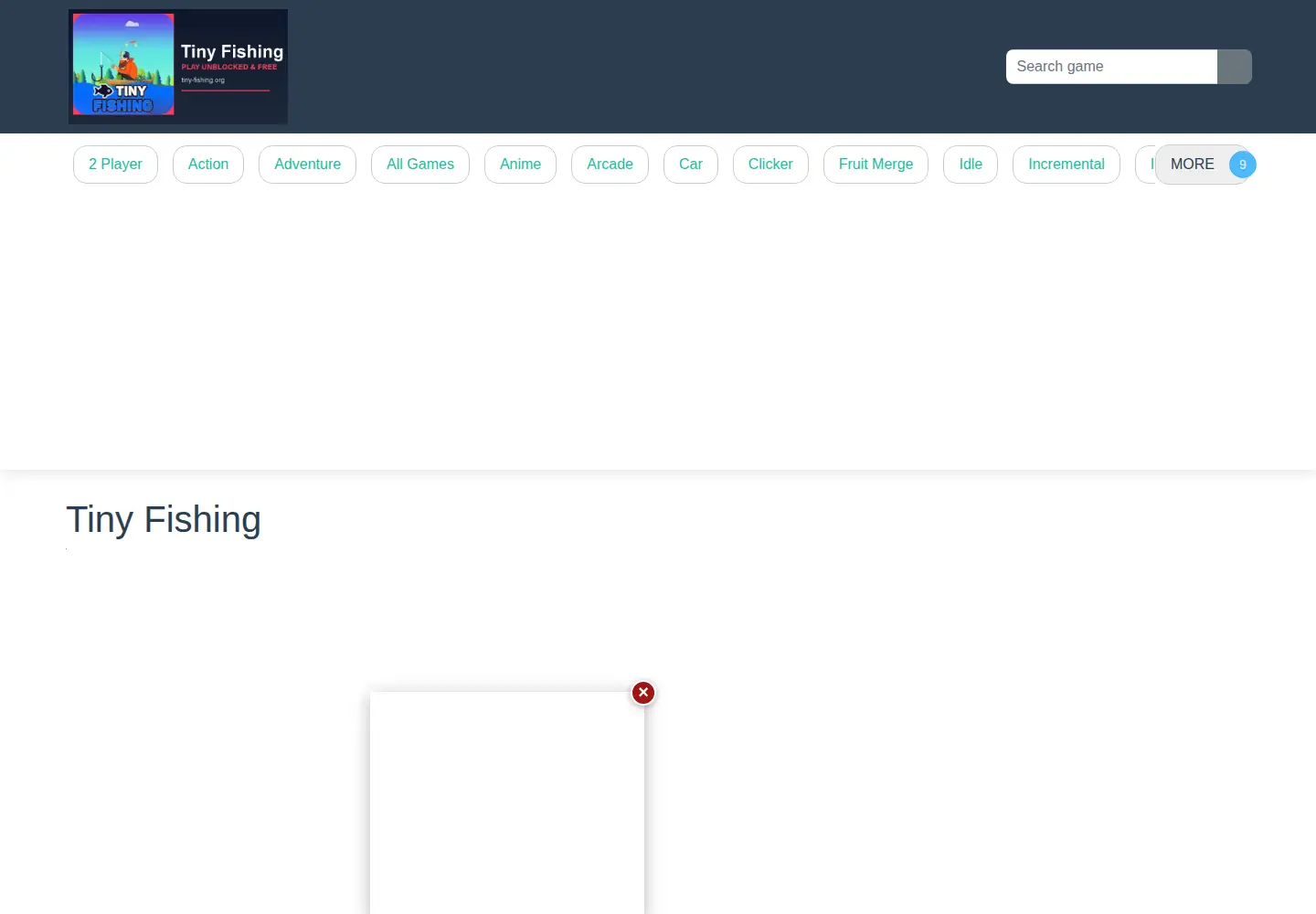
Task: Browse the Adventure category
Action: [307, 165]
